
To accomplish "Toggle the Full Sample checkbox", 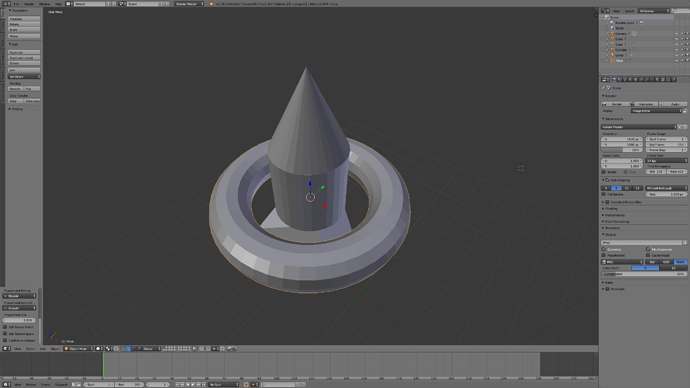I will click(x=604, y=194).
